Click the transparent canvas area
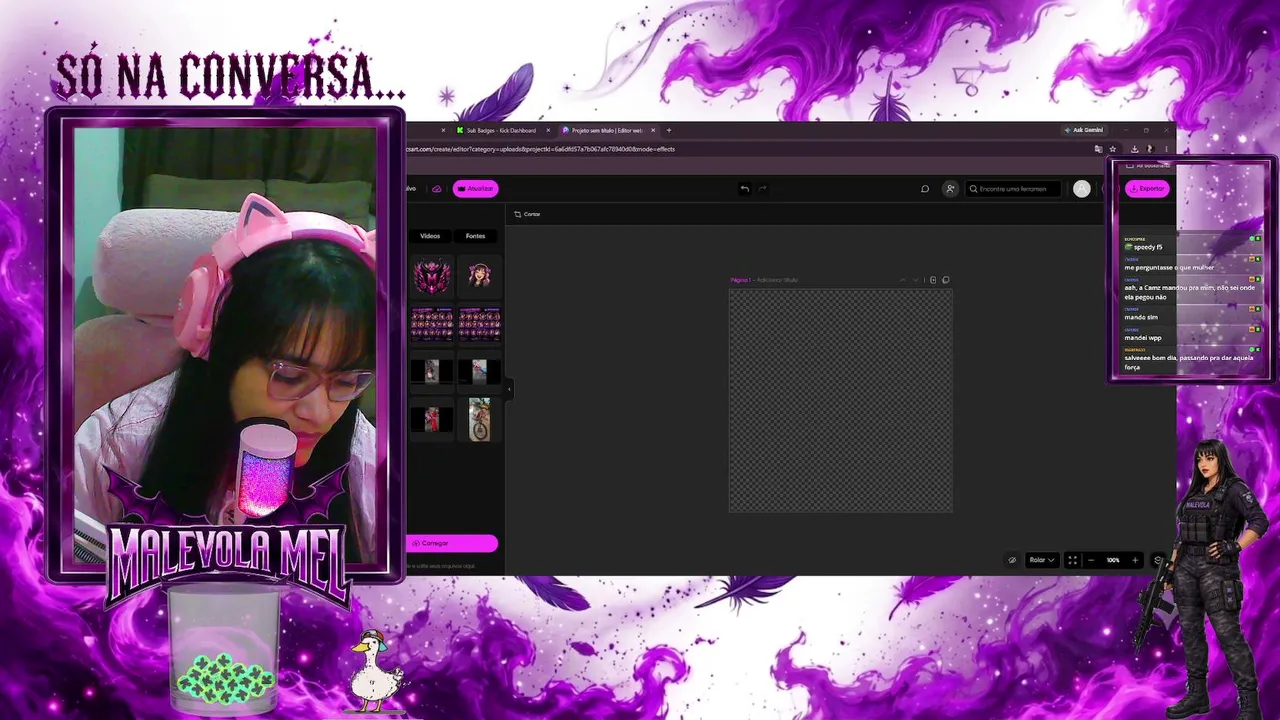Screen dimensions: 1280x720 pyautogui.click(x=840, y=400)
